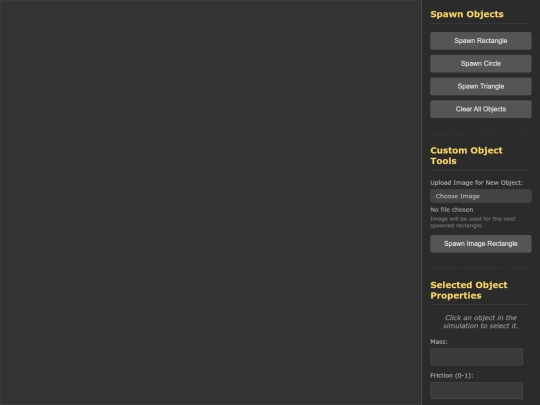Clear All Objects from the simulation
The height and width of the screenshot is (405, 540).
tap(480, 109)
